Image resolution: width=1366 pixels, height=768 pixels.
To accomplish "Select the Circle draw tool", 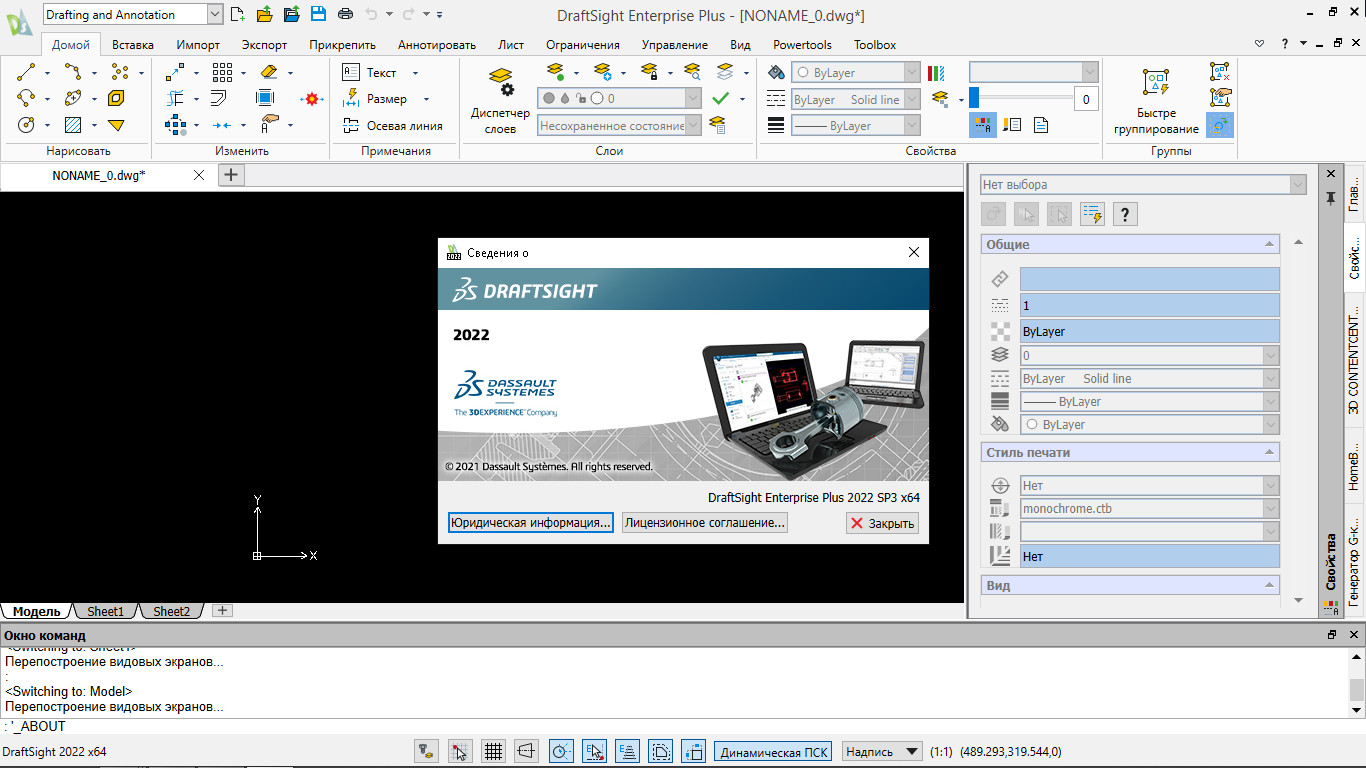I will pos(26,125).
